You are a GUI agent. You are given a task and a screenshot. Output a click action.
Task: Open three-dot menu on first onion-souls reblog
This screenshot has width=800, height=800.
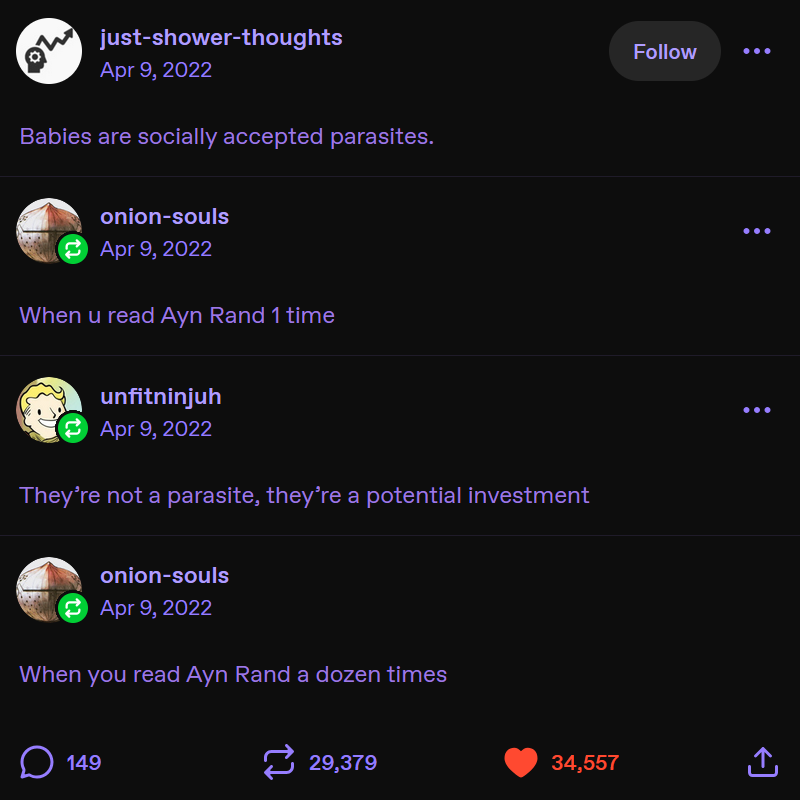coord(757,231)
